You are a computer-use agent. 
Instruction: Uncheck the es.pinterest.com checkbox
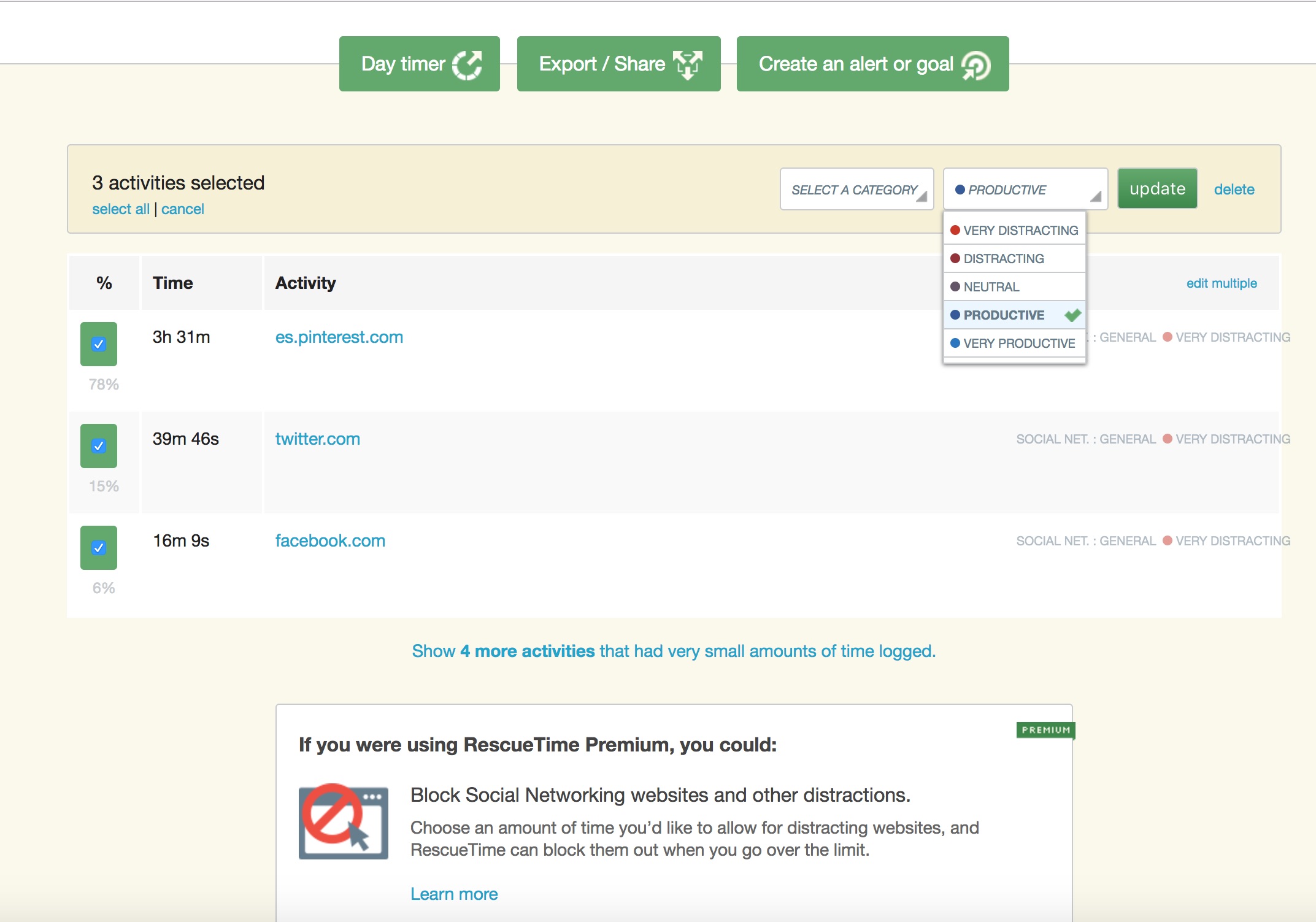click(99, 344)
